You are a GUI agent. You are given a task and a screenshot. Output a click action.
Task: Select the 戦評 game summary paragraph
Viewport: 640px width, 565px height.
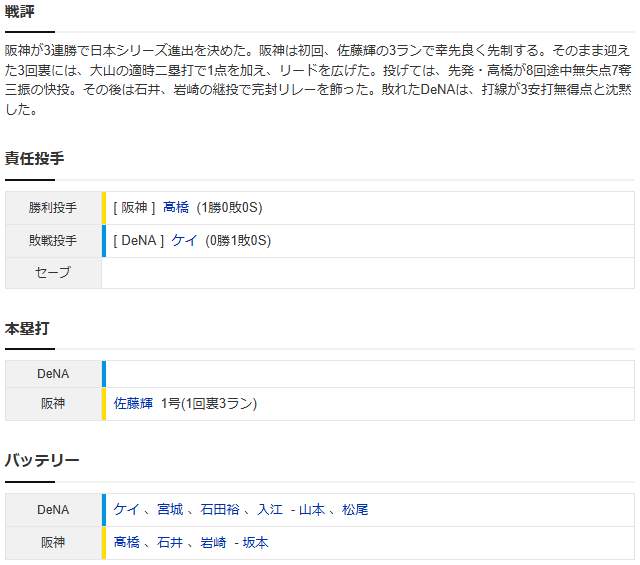tap(318, 80)
